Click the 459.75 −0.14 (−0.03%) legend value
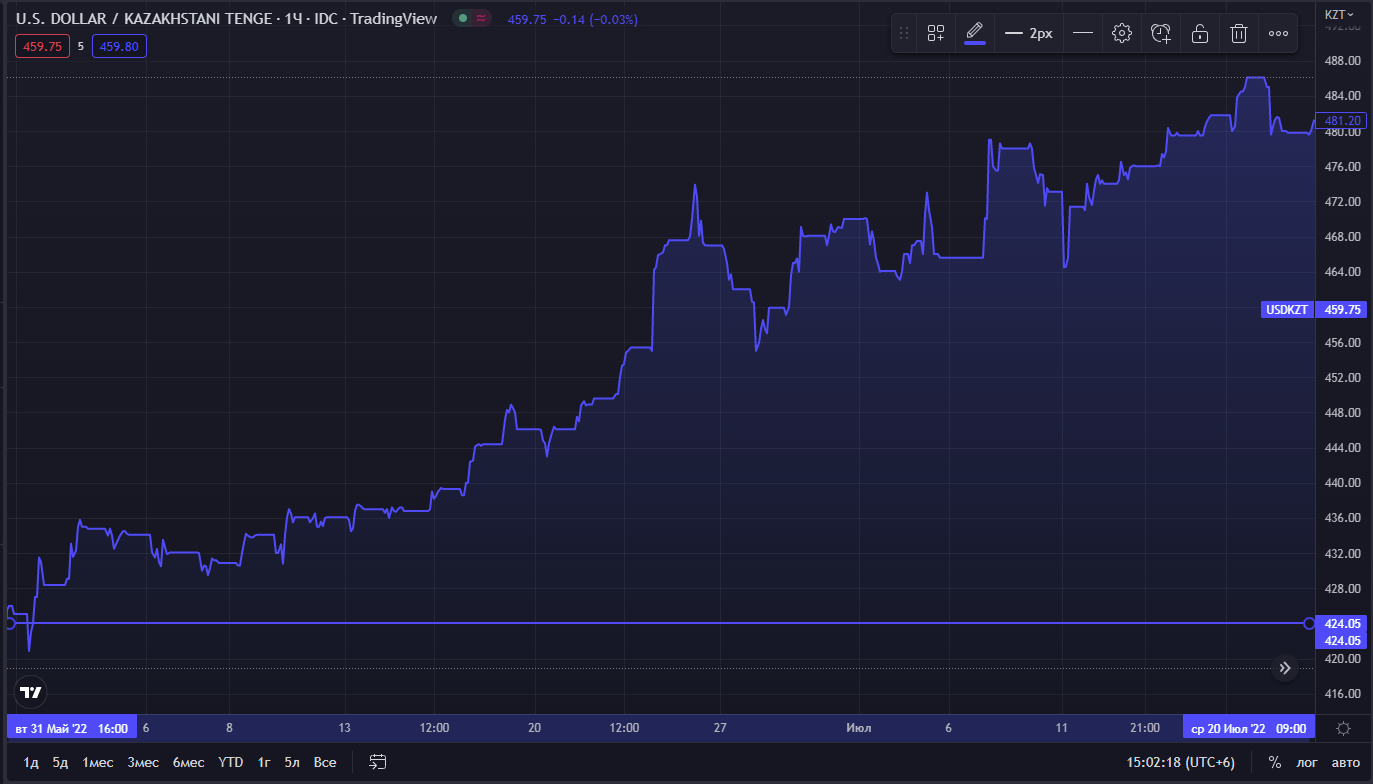 (x=573, y=19)
